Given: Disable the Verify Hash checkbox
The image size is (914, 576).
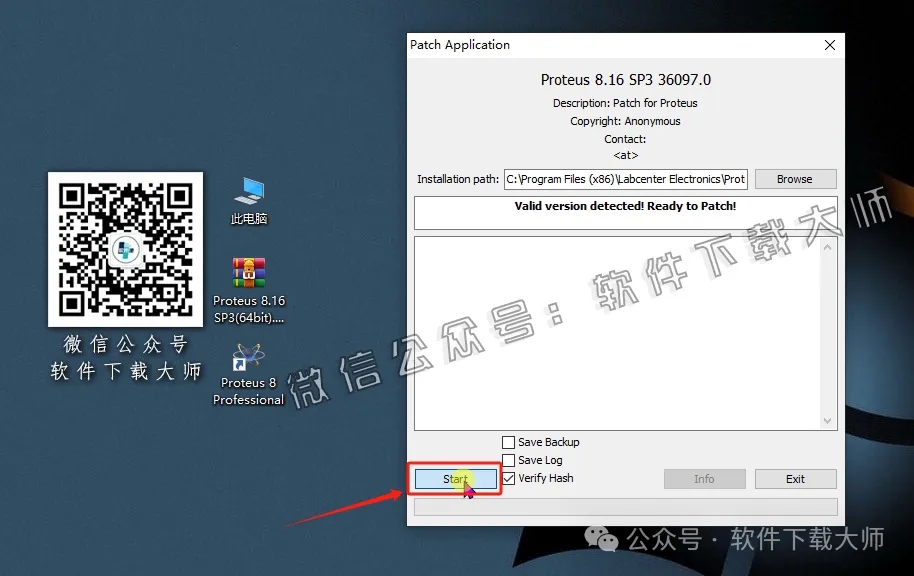Looking at the screenshot, I should [x=508, y=478].
